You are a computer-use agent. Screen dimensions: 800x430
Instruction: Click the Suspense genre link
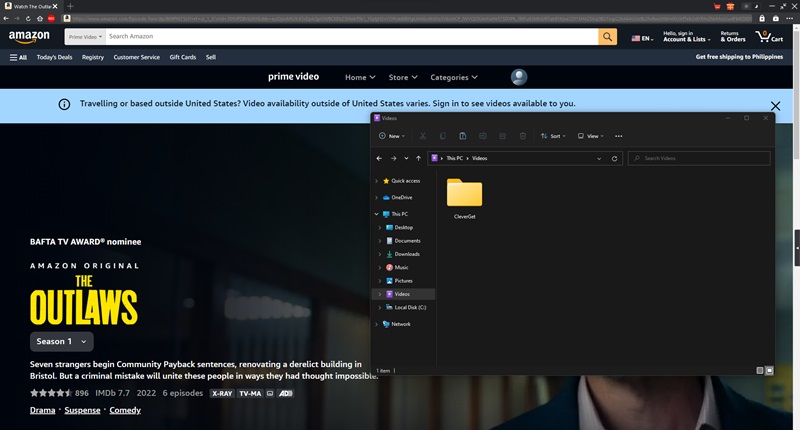[82, 410]
